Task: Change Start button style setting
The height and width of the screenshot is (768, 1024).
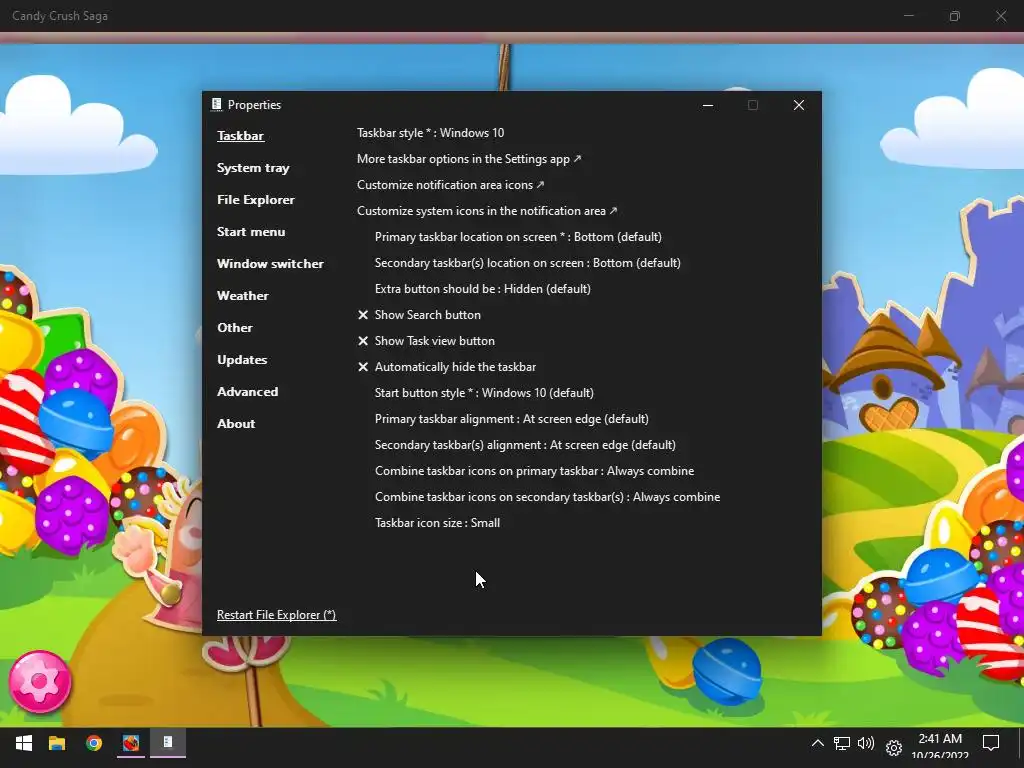Action: point(484,393)
